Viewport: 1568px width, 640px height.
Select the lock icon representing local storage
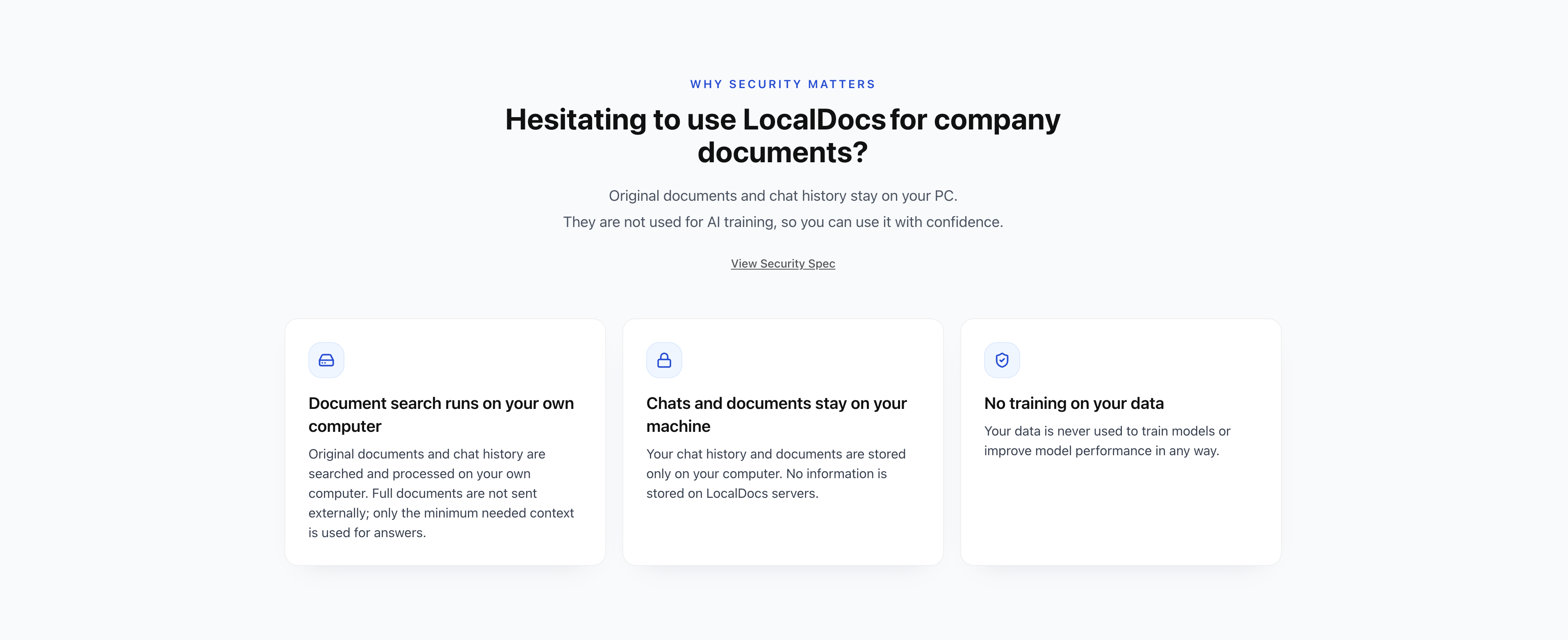coord(664,360)
